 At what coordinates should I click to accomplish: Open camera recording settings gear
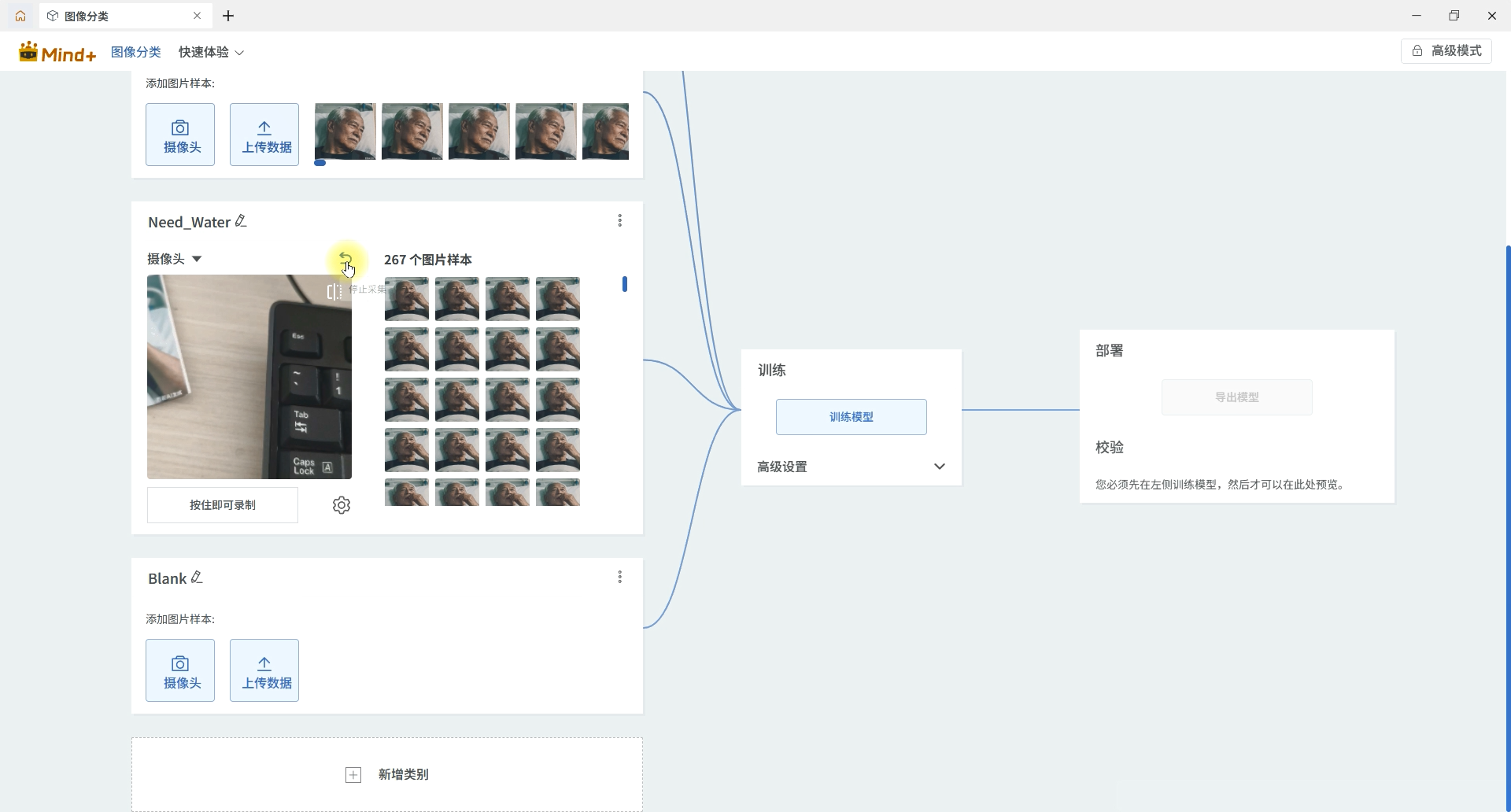(342, 505)
